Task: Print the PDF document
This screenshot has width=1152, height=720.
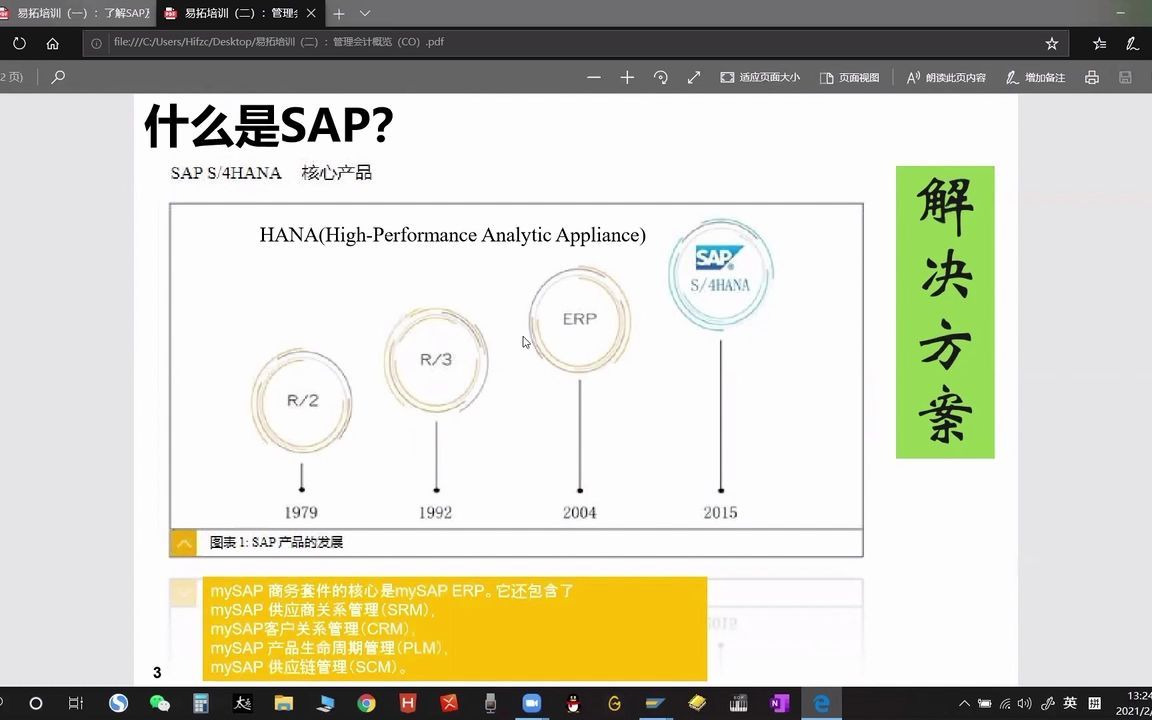Action: coord(1092,77)
